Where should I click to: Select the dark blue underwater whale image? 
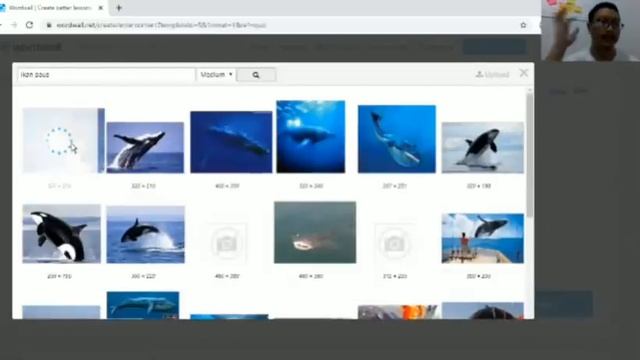[231, 142]
